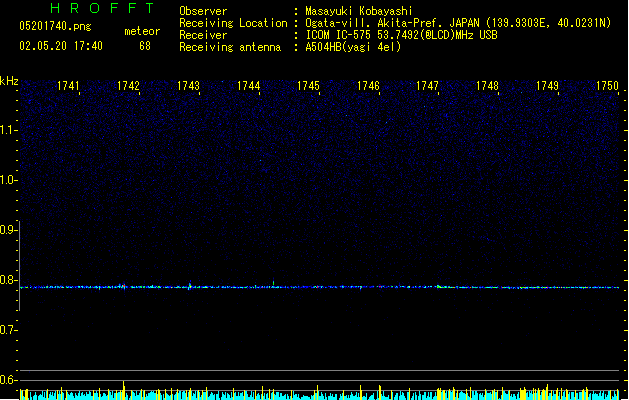Click the 1741 time axis marker
Screen dimensions: 629x400
[68, 86]
